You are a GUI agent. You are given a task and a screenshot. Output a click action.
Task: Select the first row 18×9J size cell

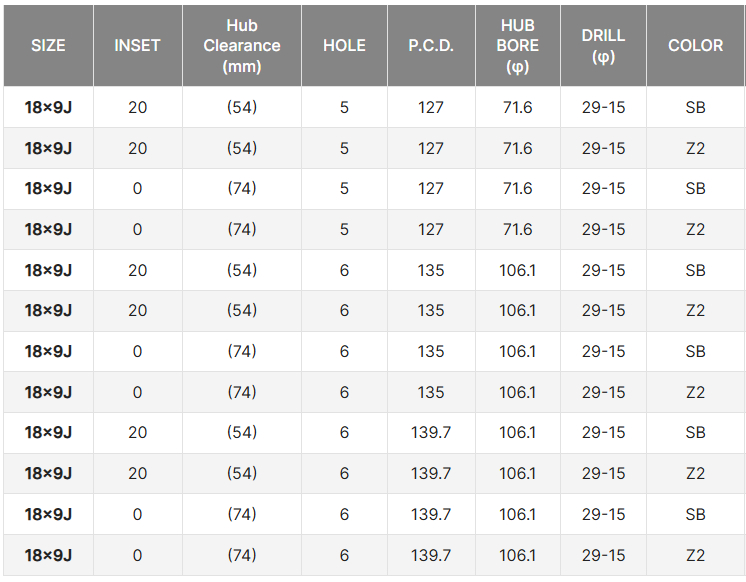pyautogui.click(x=48, y=108)
